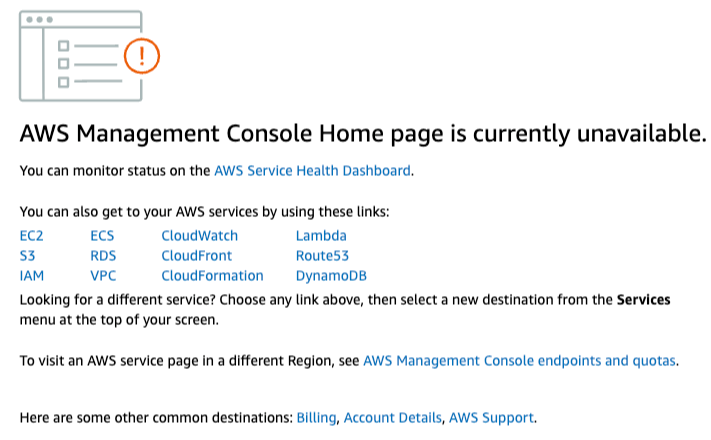Image resolution: width=711 pixels, height=440 pixels.
Task: Open the CloudWatch link
Action: 200,236
